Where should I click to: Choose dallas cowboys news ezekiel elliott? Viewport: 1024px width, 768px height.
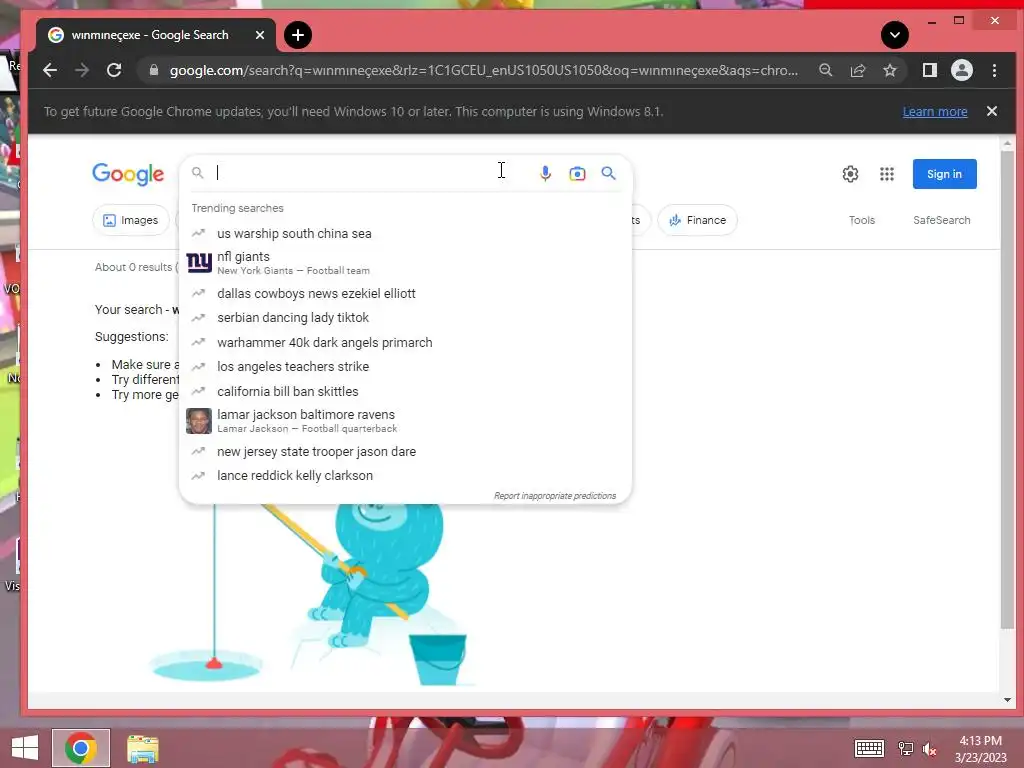405,294
